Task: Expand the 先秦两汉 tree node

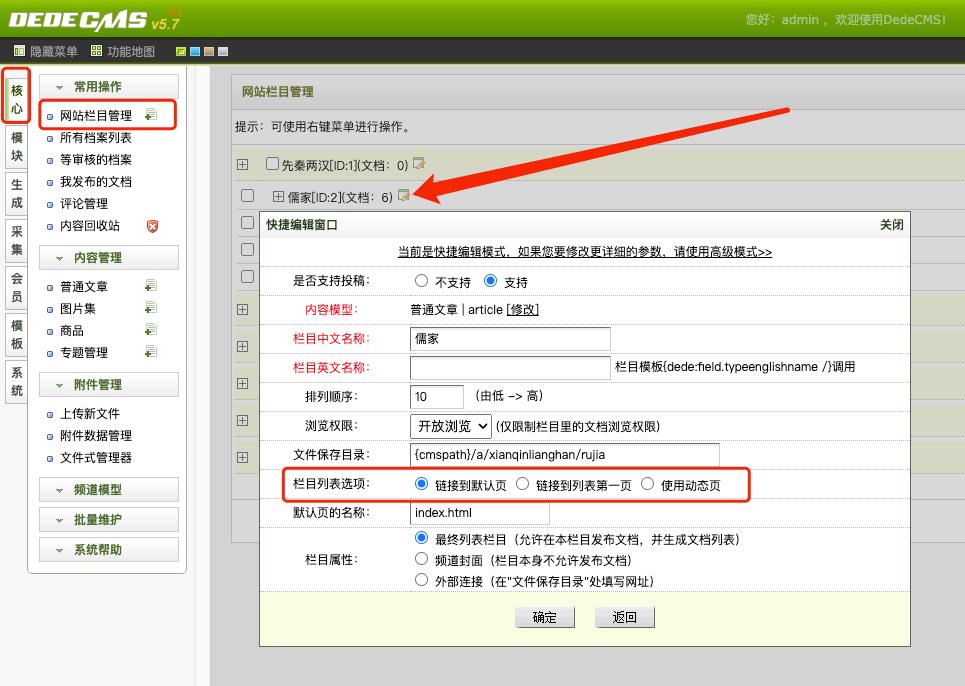Action: pyautogui.click(x=242, y=164)
